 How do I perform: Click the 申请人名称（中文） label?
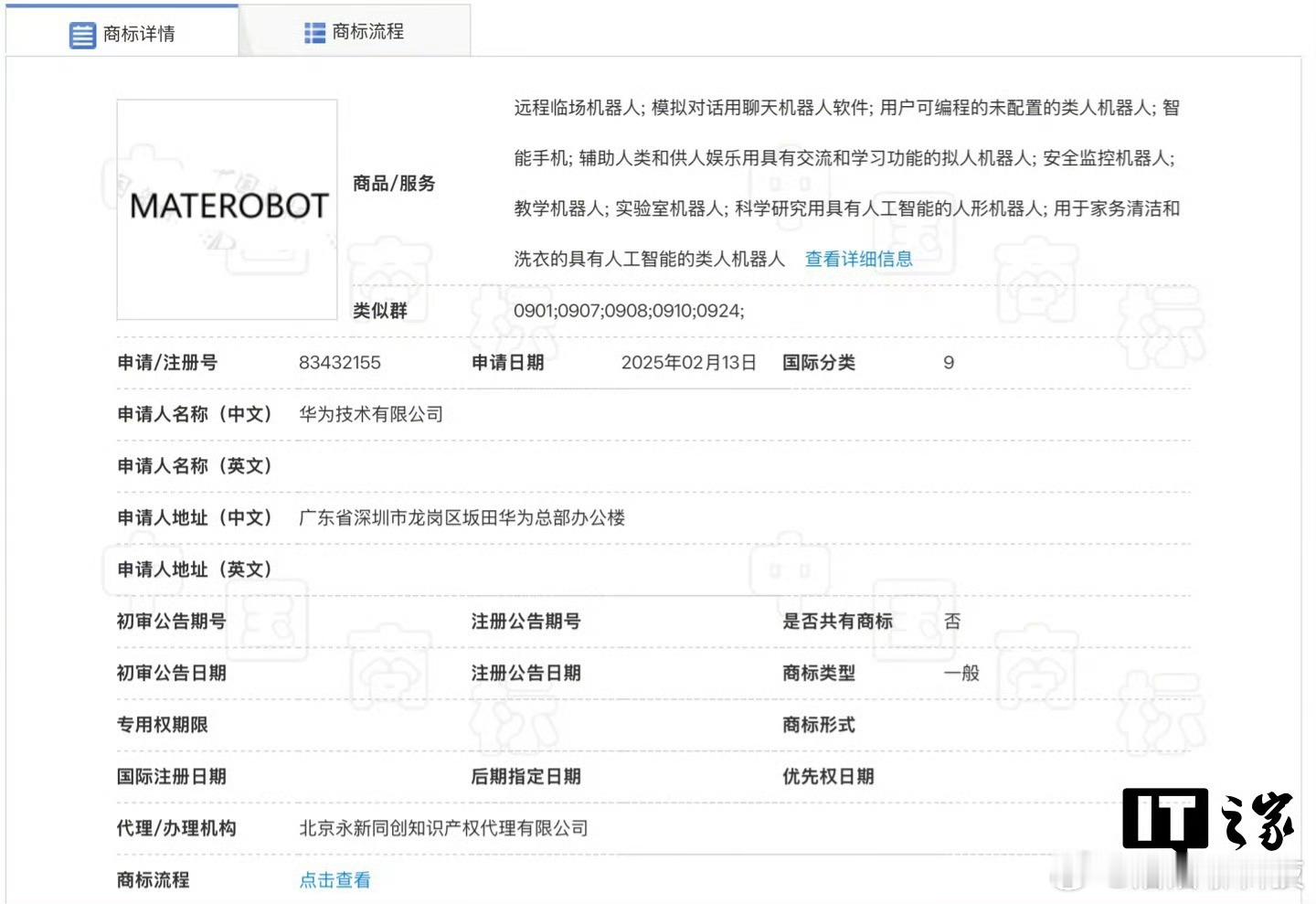(x=195, y=414)
